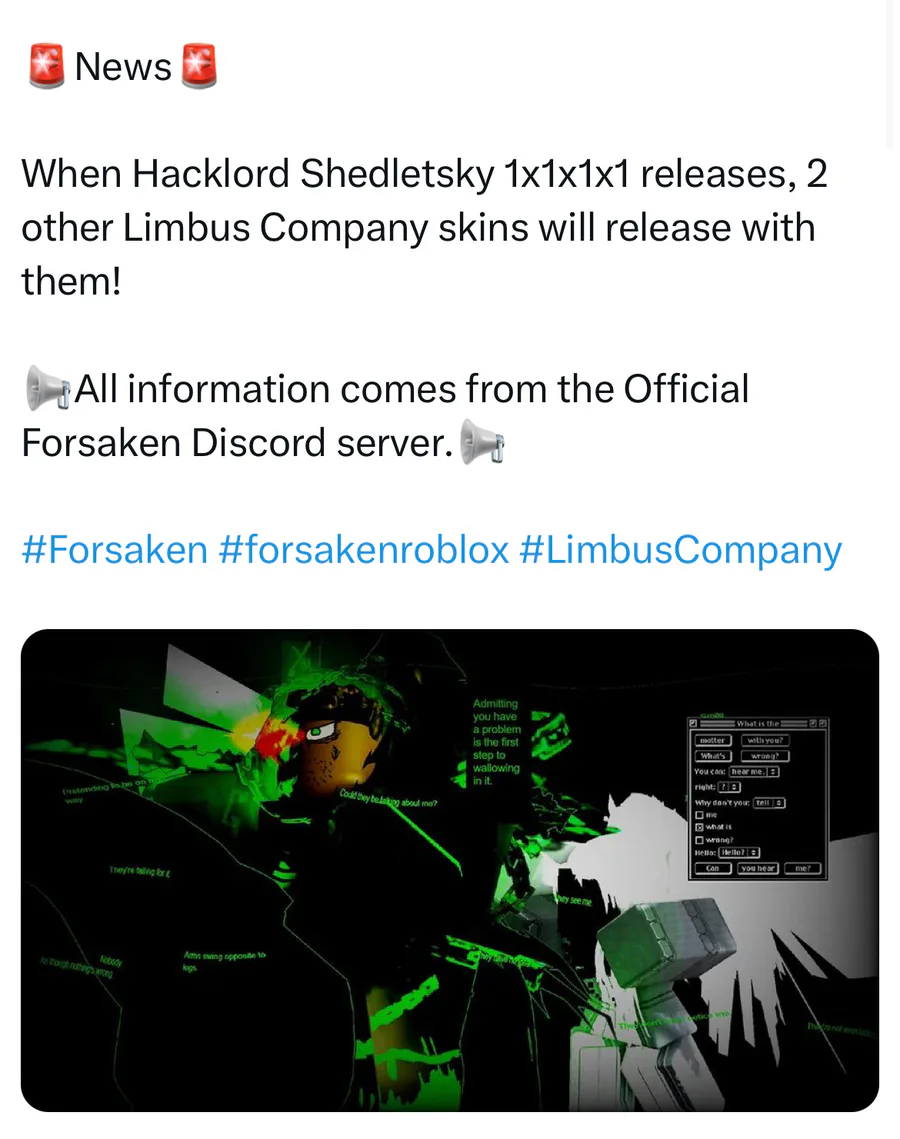Open the #LimbusCompany hashtag link

click(x=681, y=550)
